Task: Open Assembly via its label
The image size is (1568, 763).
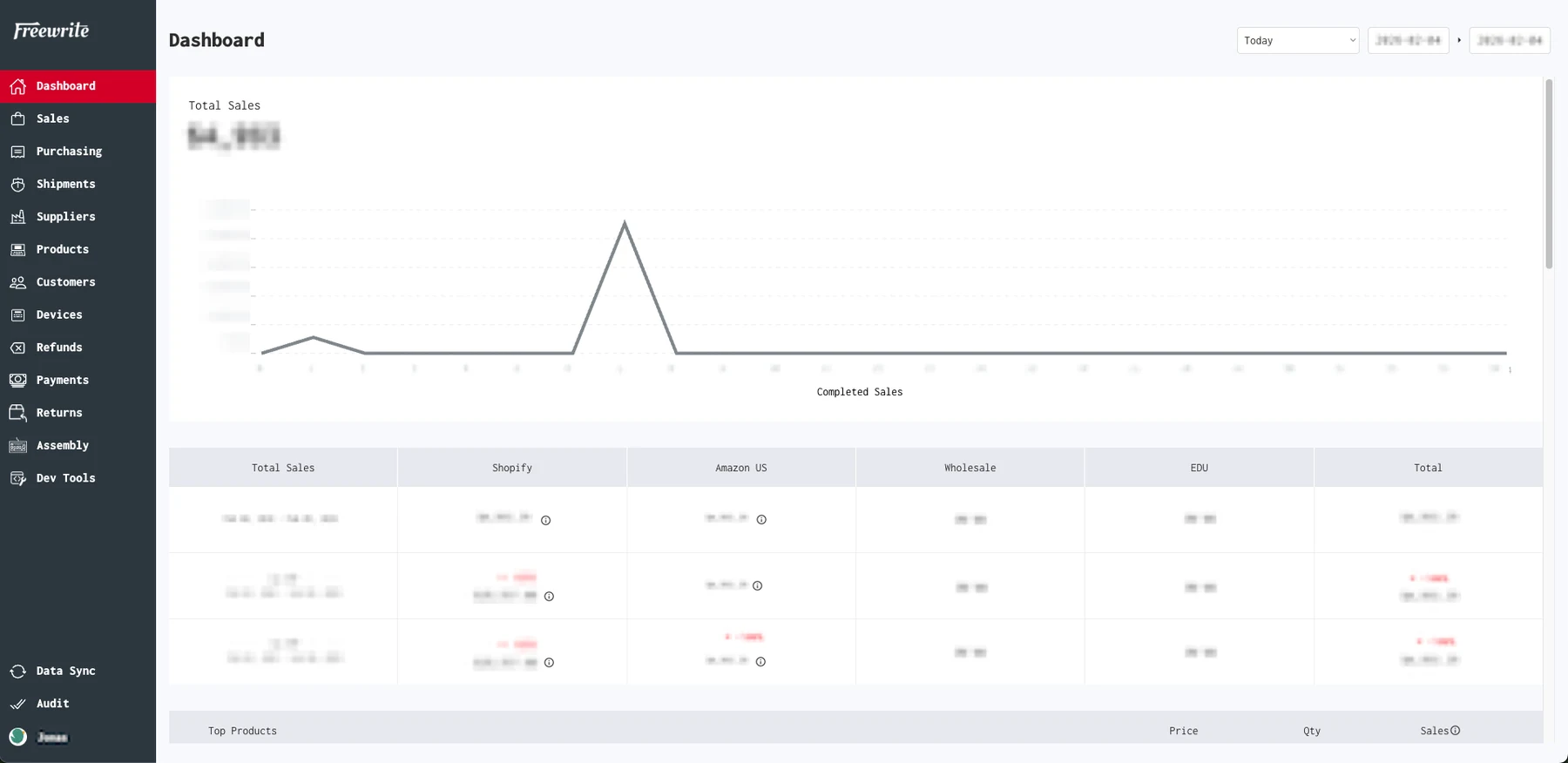Action: coord(63,445)
